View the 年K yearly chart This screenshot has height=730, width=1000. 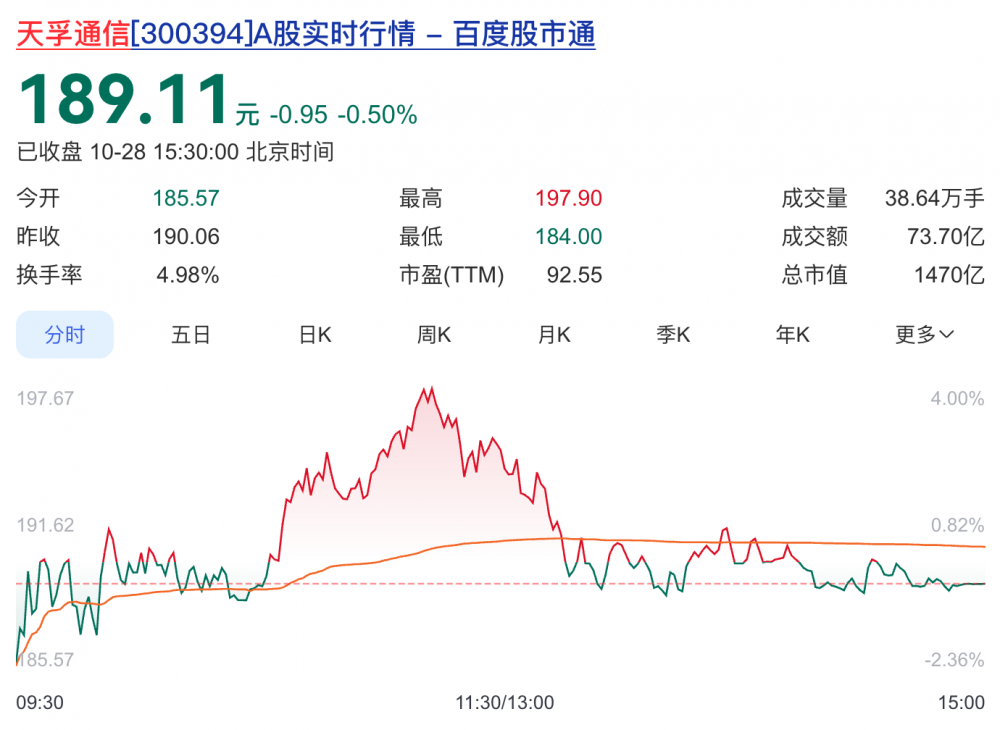pyautogui.click(x=793, y=335)
